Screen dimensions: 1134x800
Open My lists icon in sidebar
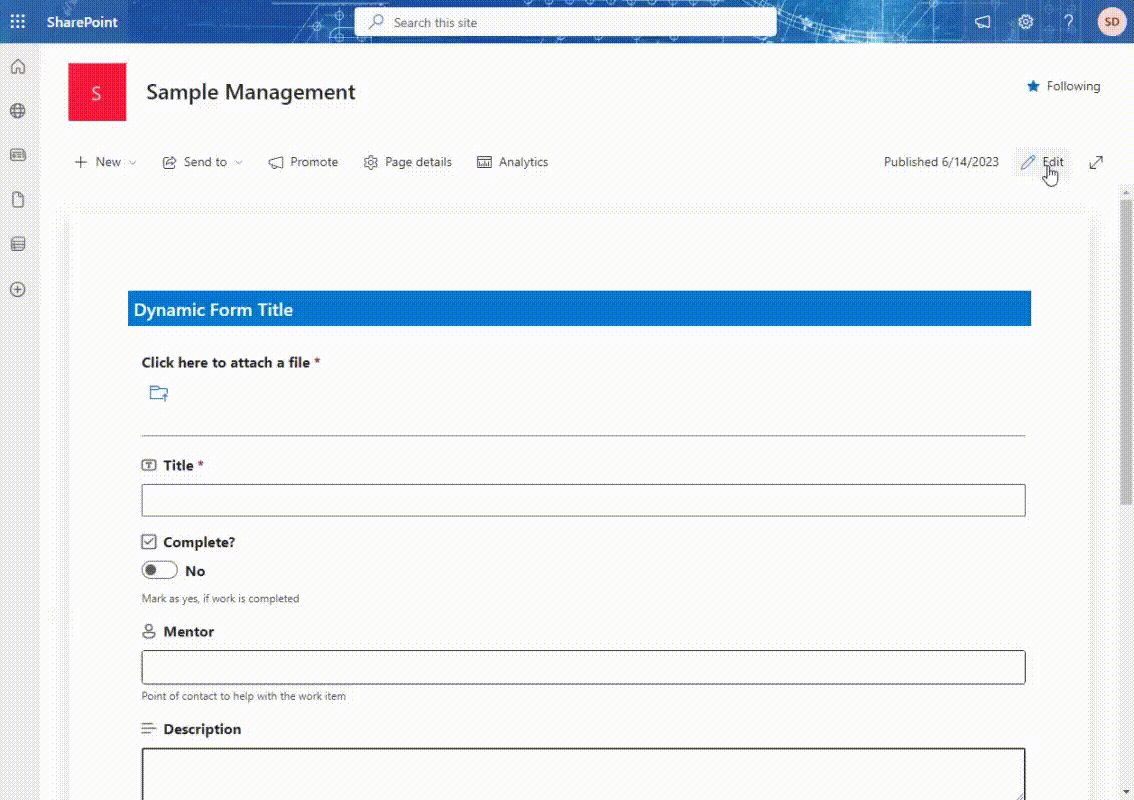(18, 244)
